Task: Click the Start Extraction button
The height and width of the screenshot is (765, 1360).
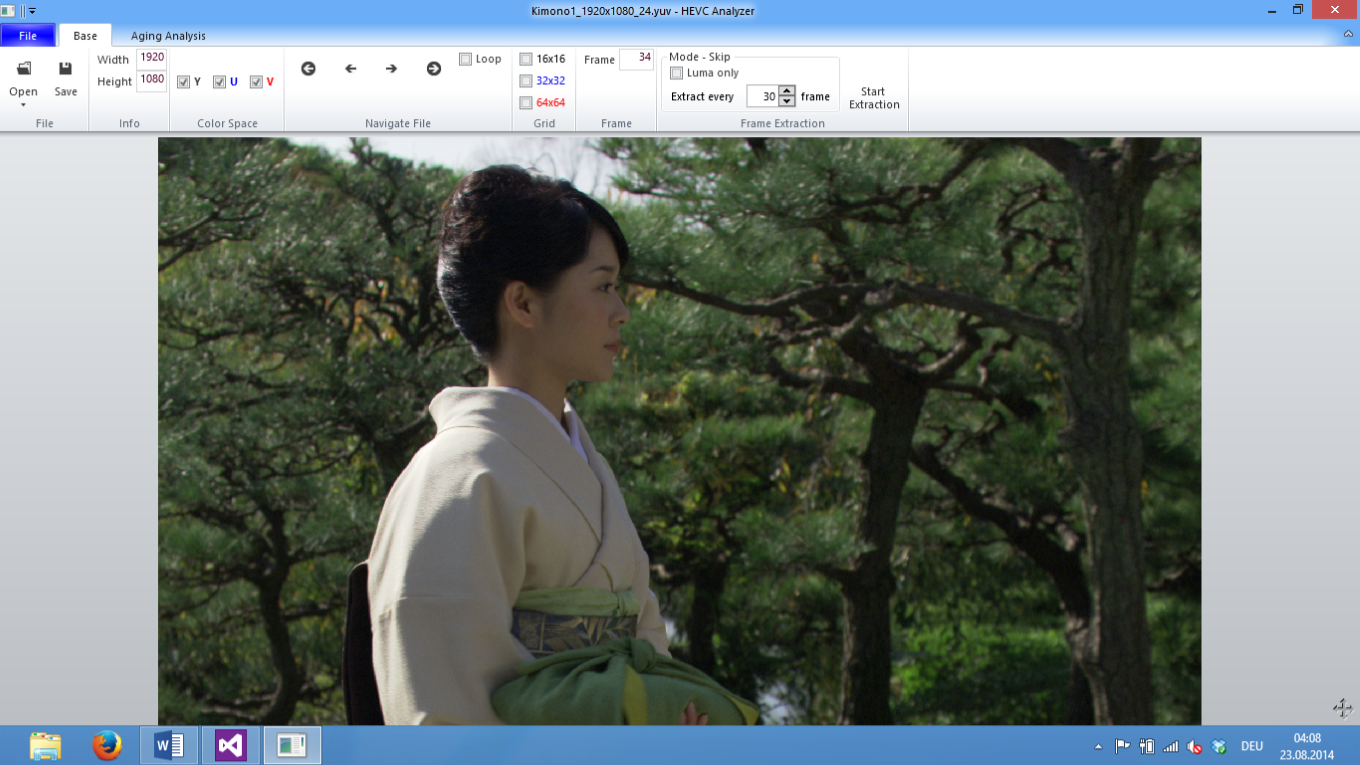Action: (x=874, y=97)
